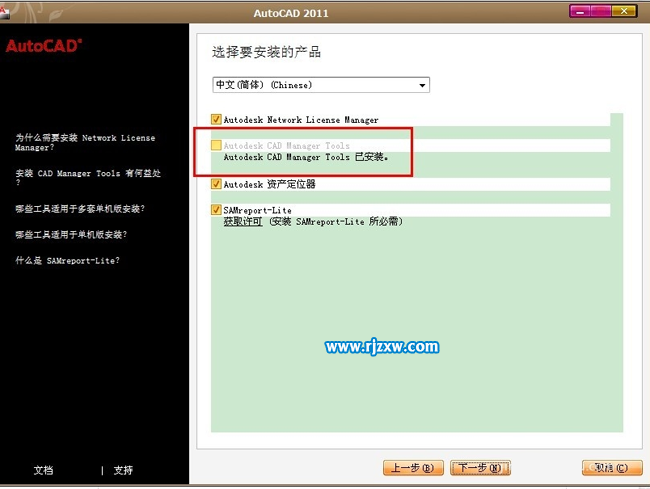Open the 支持 link at bottom
This screenshot has width=650, height=489.
(x=123, y=470)
